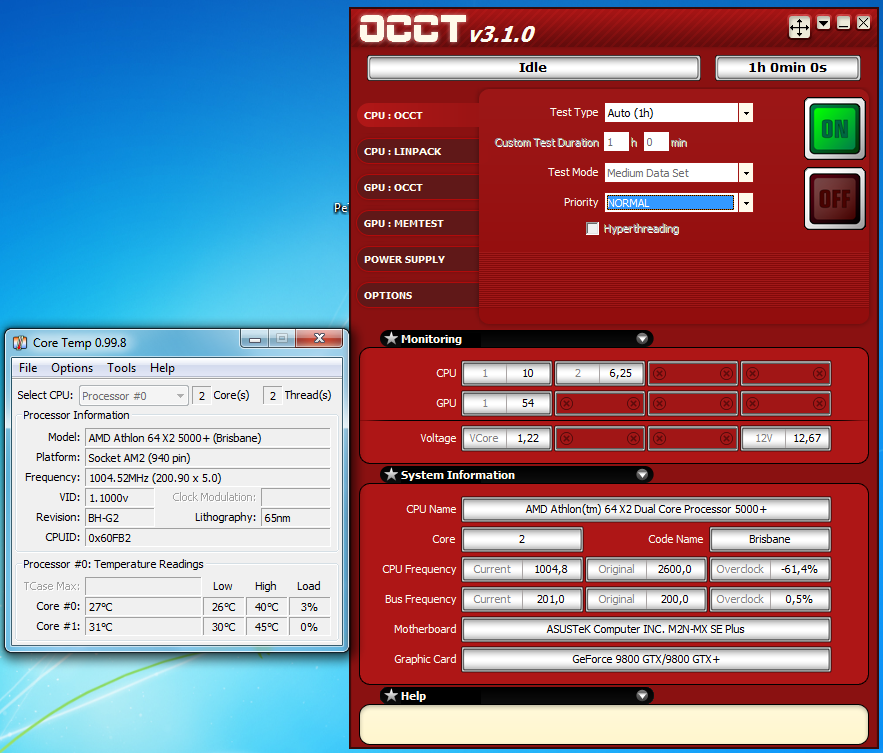883x753 pixels.
Task: Switch to the CPU : LINPACK tab
Action: coord(418,152)
